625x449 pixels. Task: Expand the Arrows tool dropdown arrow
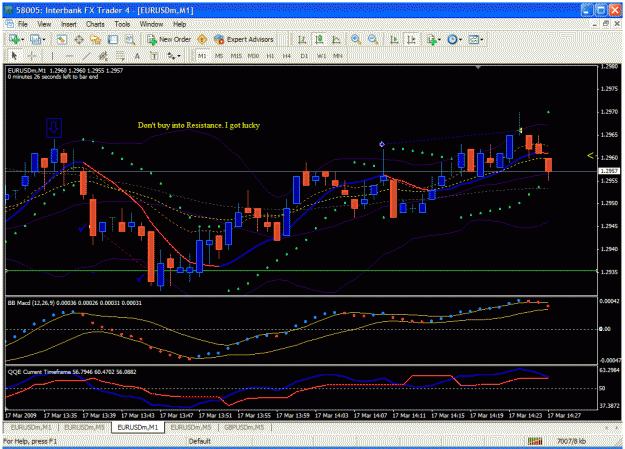coord(179,56)
